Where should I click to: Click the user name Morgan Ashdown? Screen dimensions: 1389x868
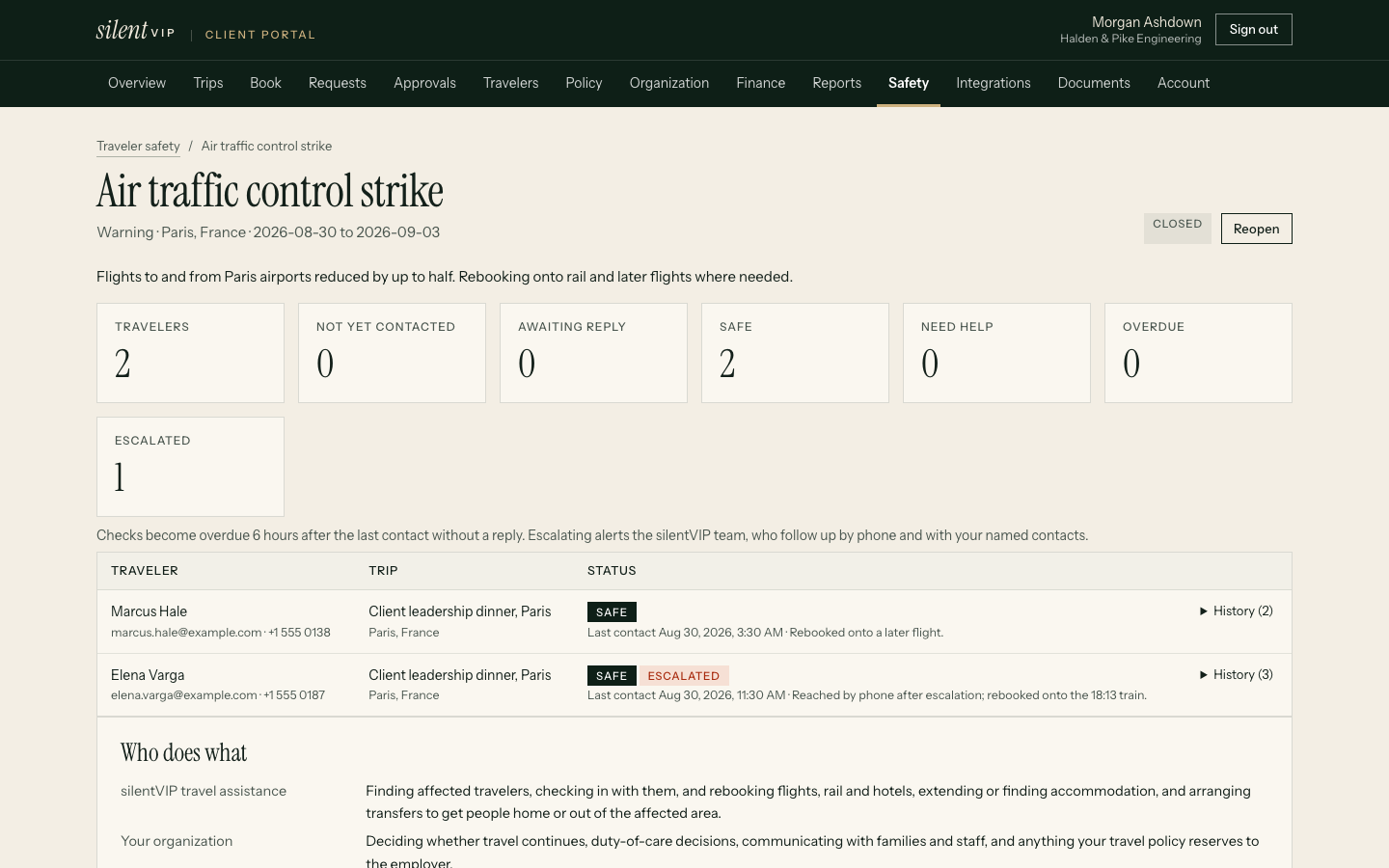tap(1147, 22)
